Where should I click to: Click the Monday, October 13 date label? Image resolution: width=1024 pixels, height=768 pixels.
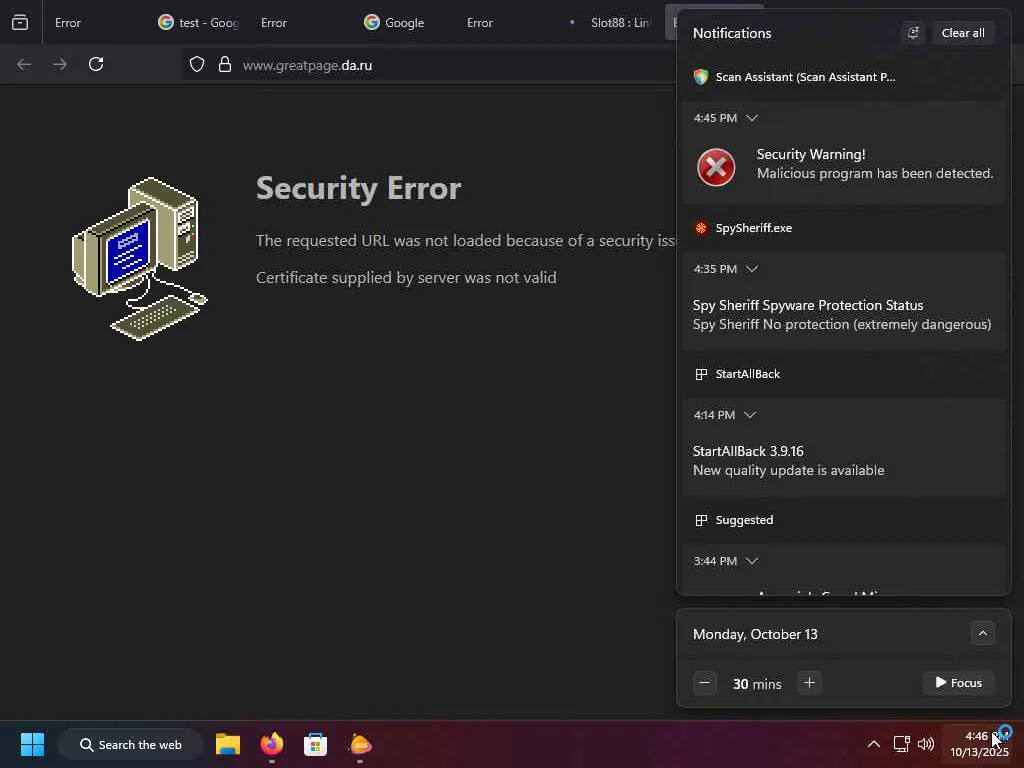tap(755, 634)
